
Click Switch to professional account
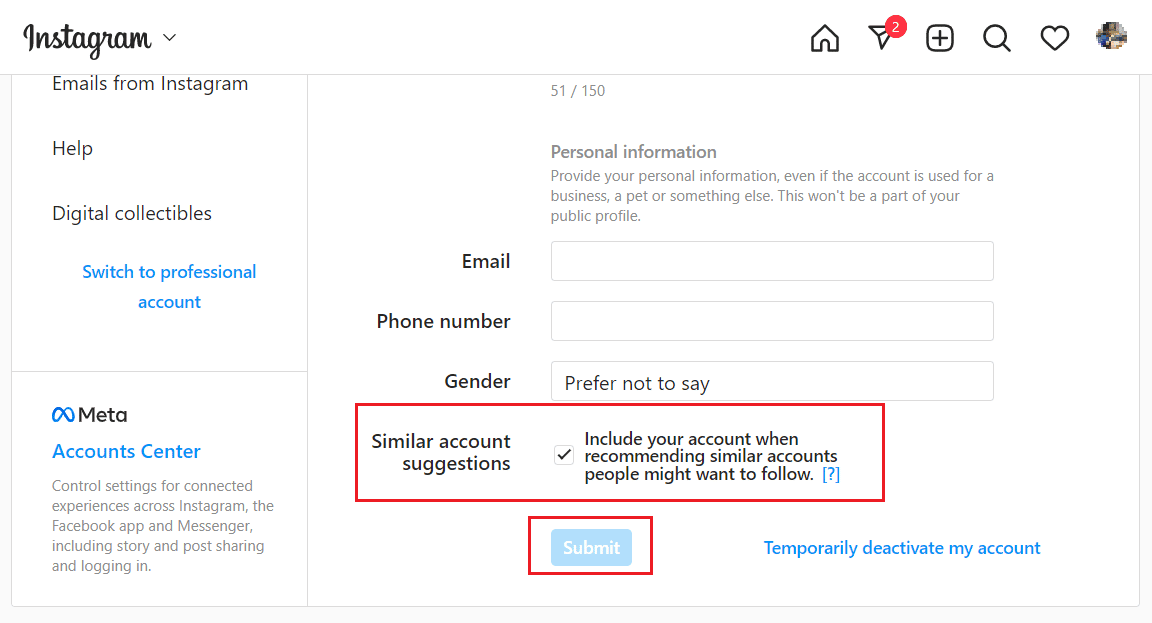pos(169,286)
